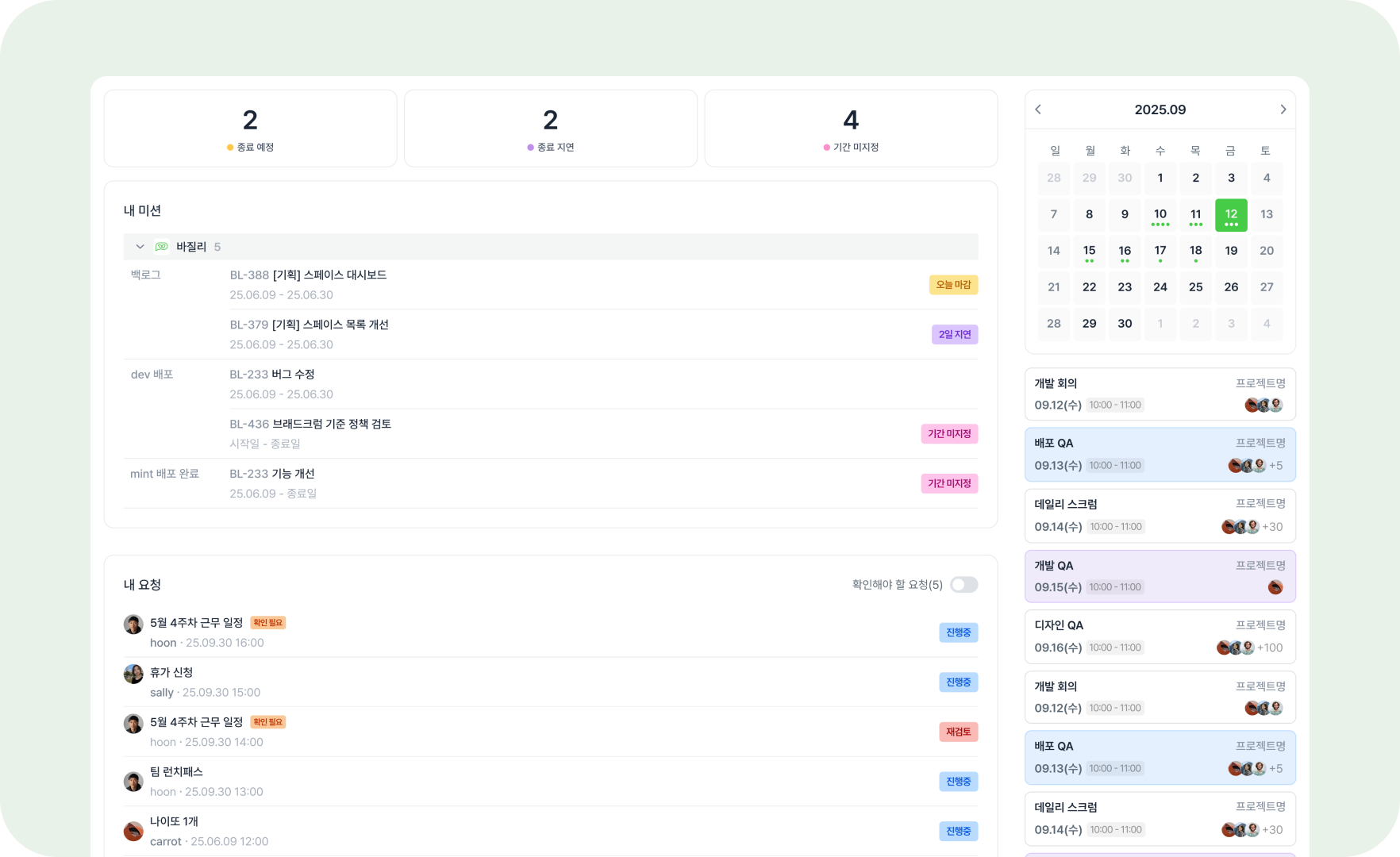Screen dimensions: 1400x857
Task: Click sally's avatar on 휴가 신청 request
Action: coord(133,674)
